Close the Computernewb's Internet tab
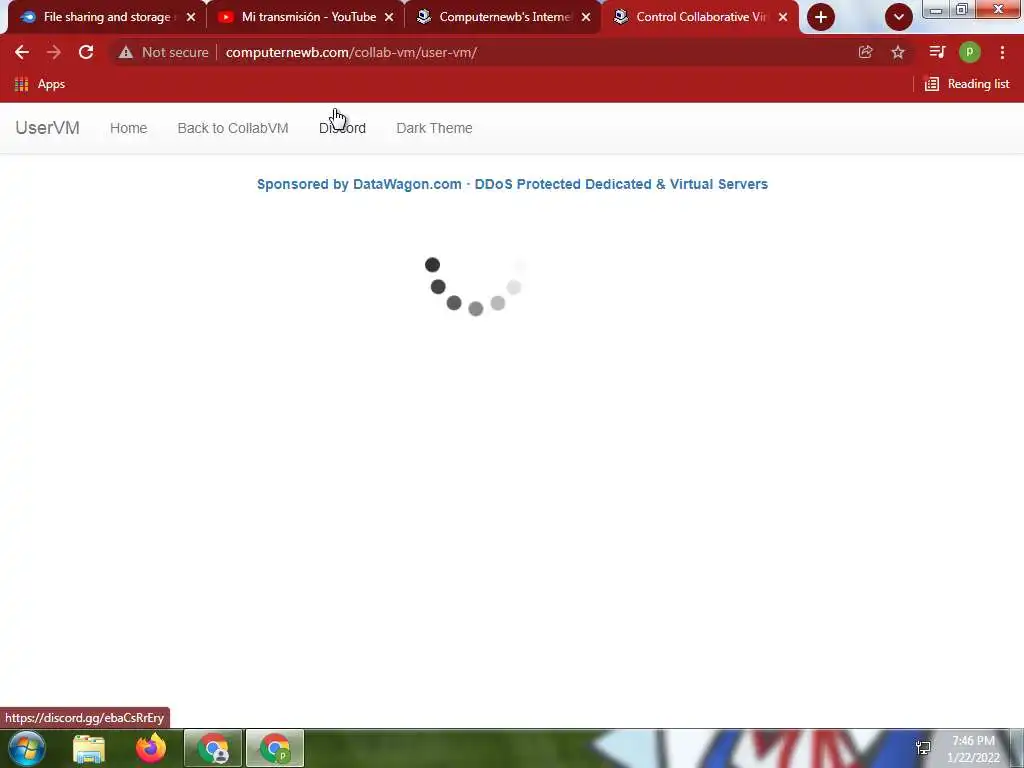The width and height of the screenshot is (1024, 768). click(586, 17)
